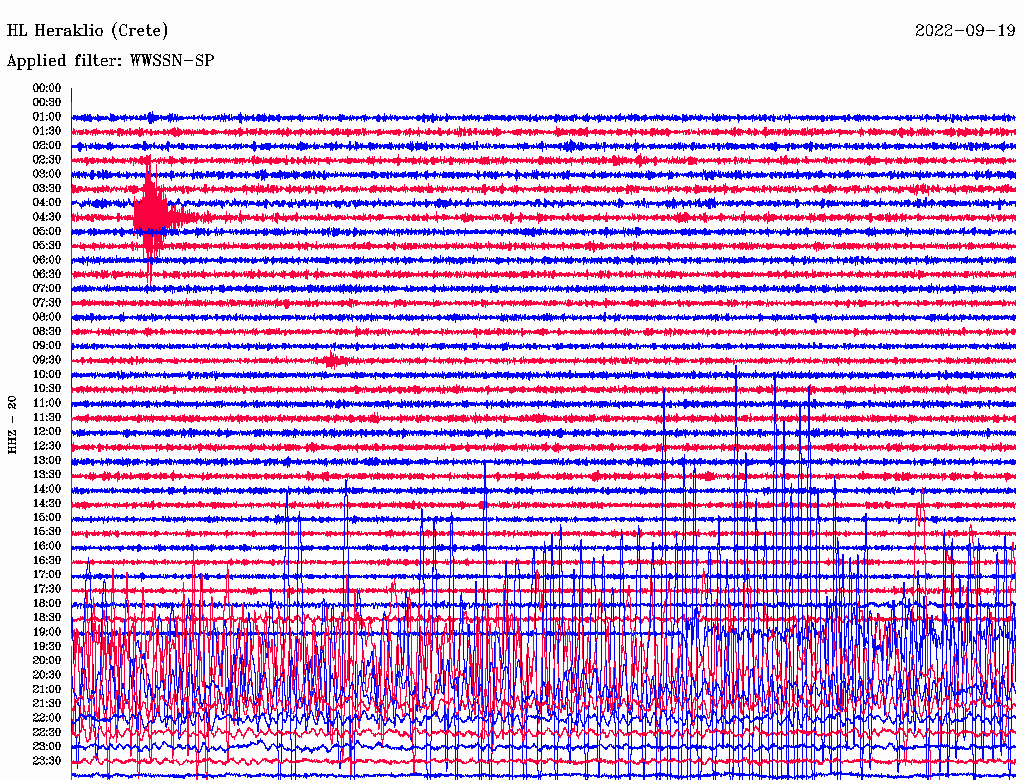Select the 15:30 time label
Screen dimensions: 1024x780
[x=47, y=532]
